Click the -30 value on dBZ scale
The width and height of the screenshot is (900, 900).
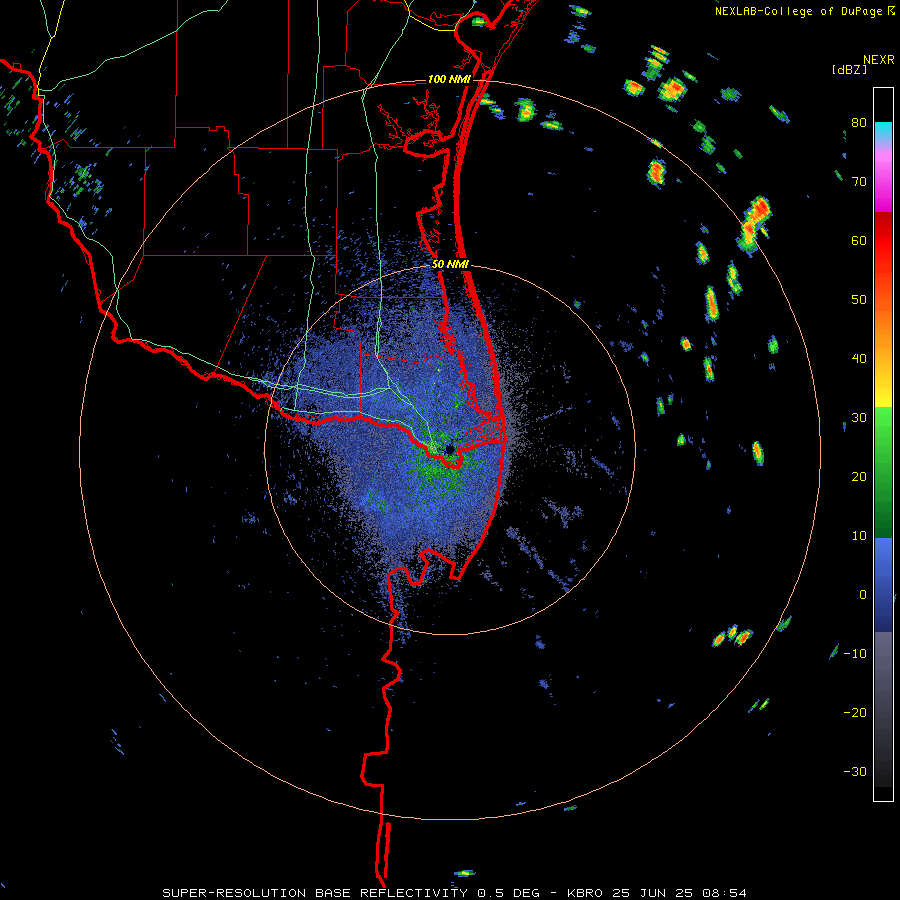855,771
